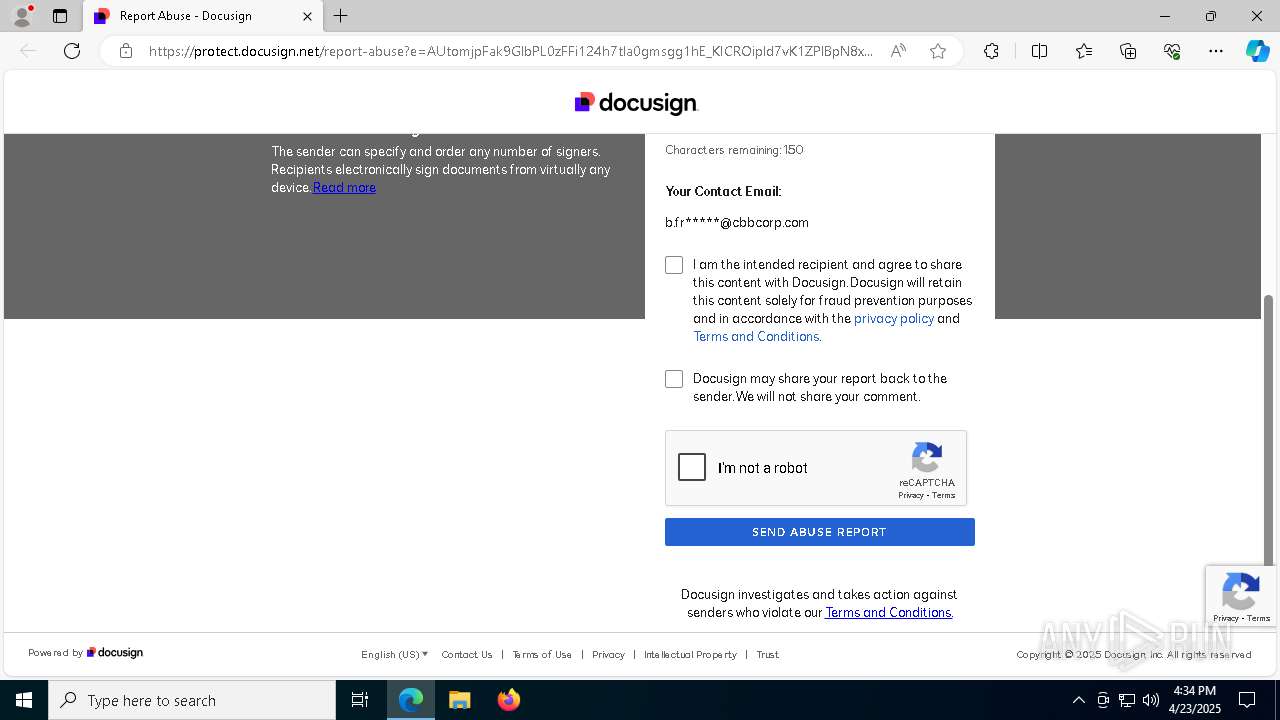
Task: Open the taskbar clock and date
Action: click(x=1195, y=700)
